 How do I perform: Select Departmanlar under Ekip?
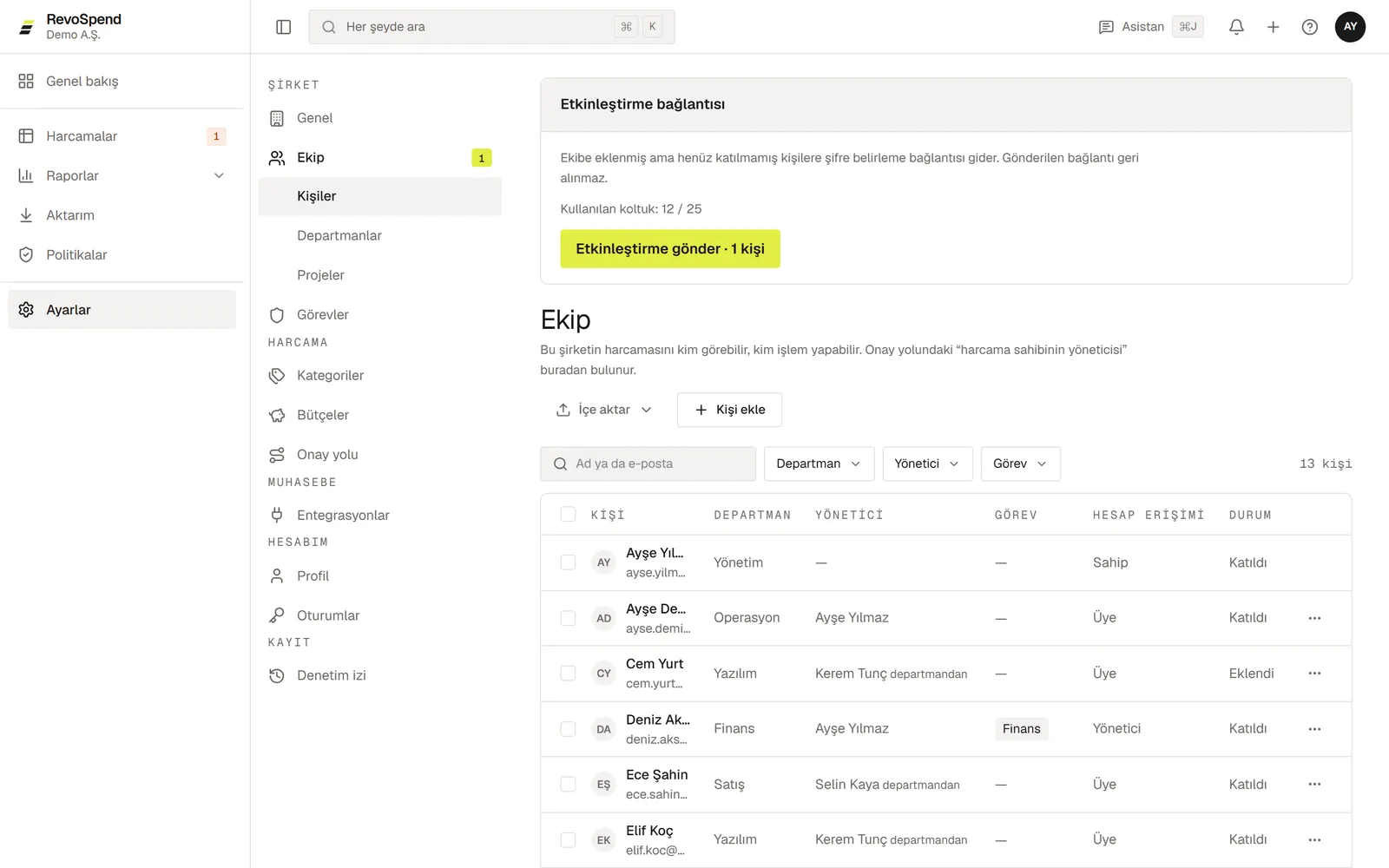(380, 235)
